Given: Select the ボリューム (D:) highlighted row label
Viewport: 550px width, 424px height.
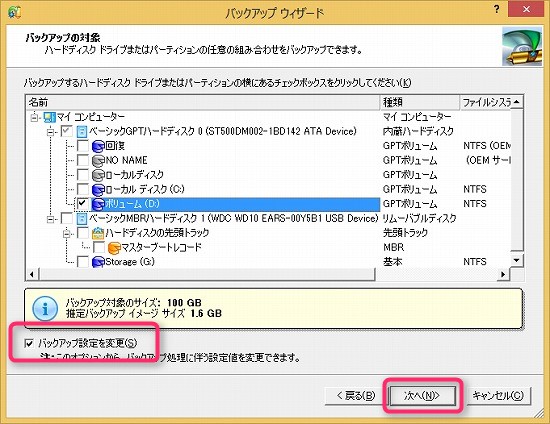Looking at the screenshot, I should click(132, 204).
